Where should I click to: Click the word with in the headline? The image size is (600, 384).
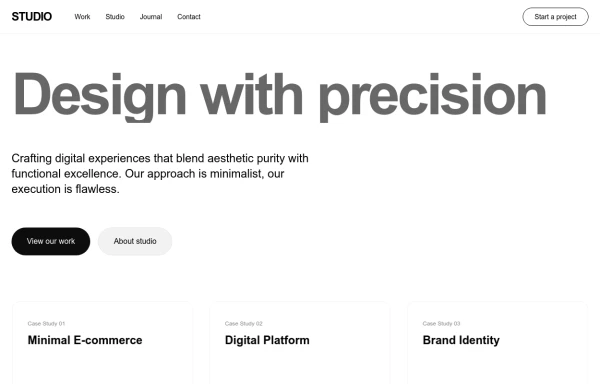tap(252, 94)
